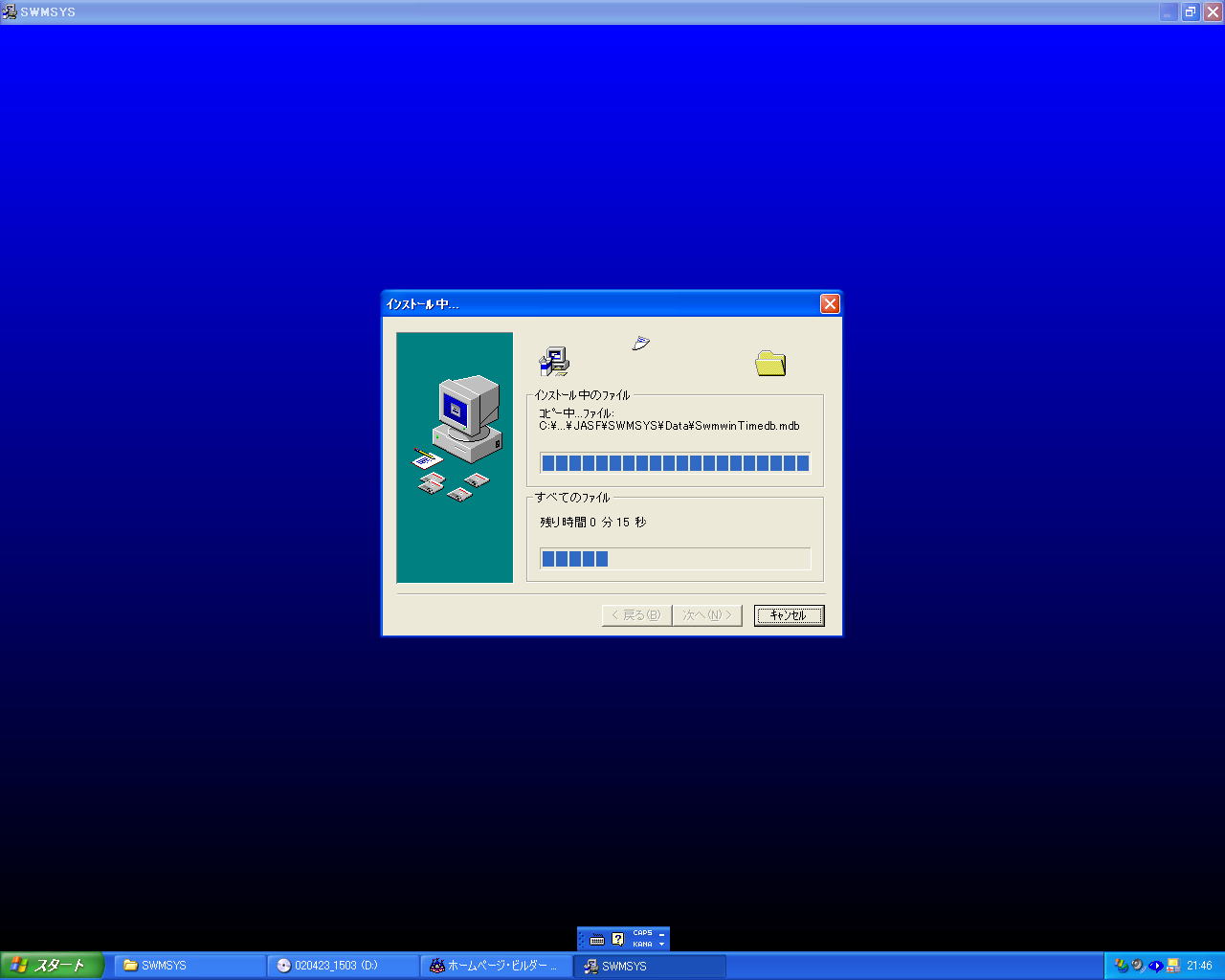This screenshot has height=980, width=1225.
Task: Click the インストール中のファイル group label
Action: 582,395
